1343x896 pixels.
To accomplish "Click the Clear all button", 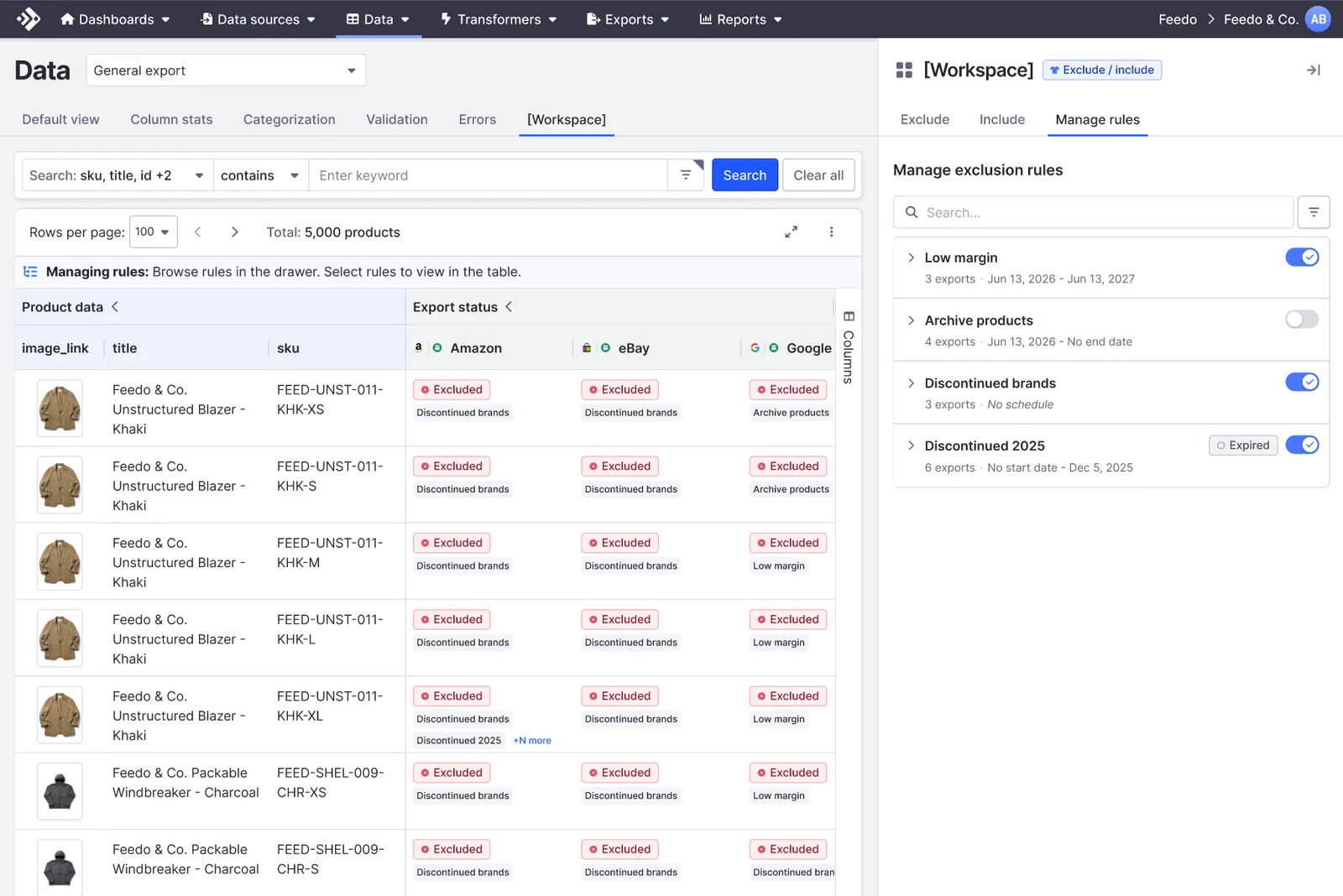I will pyautogui.click(x=818, y=175).
